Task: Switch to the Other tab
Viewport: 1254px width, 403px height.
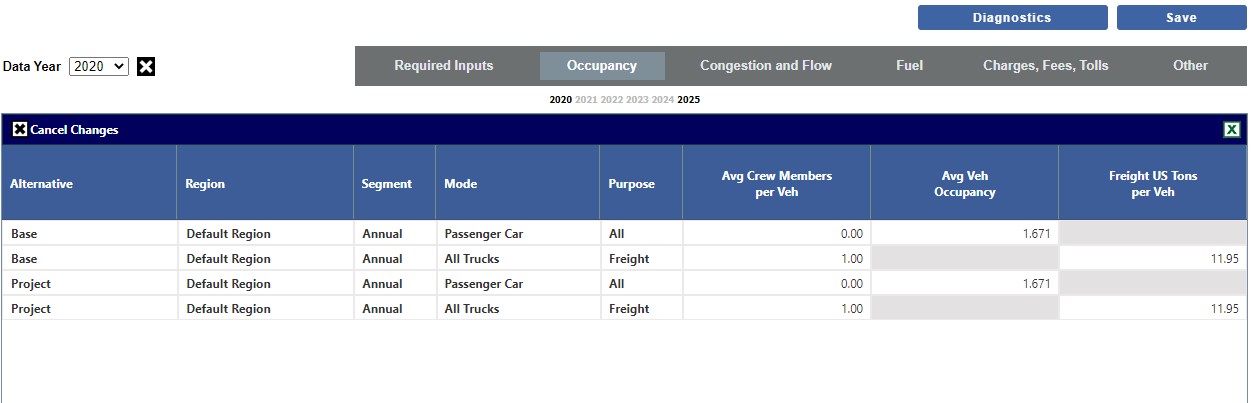Action: click(x=1190, y=66)
